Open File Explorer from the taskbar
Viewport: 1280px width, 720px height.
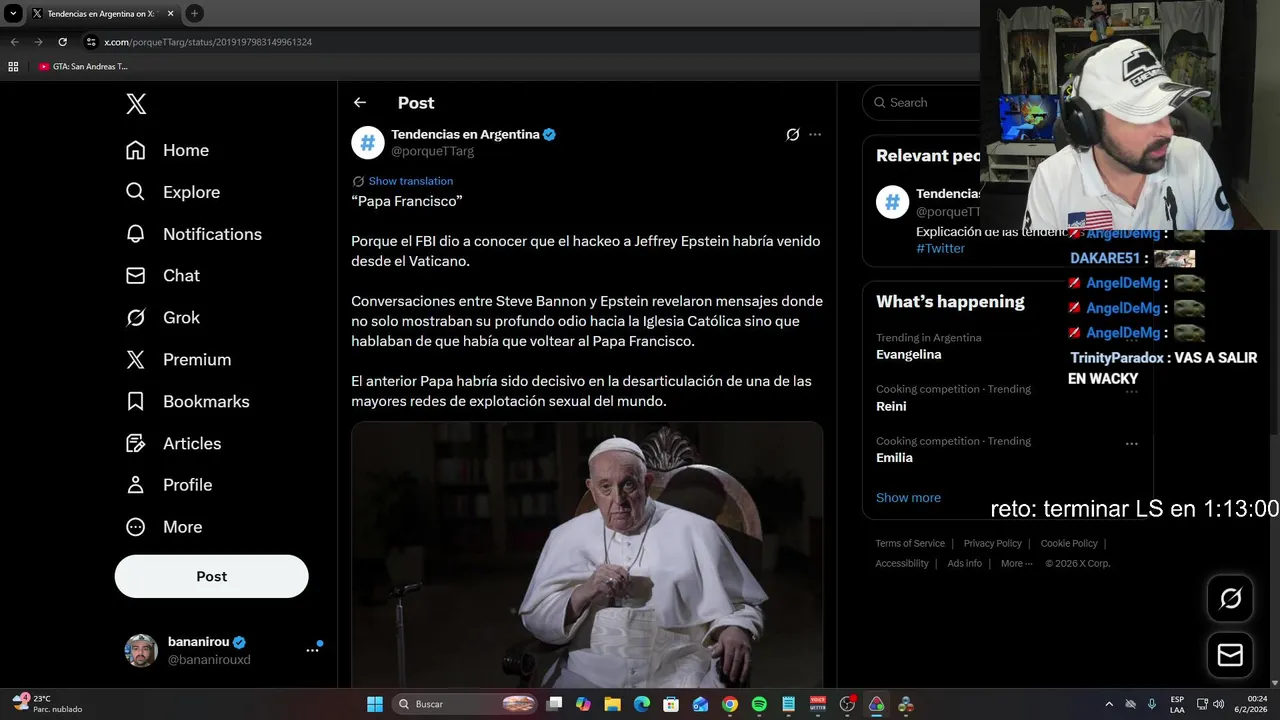point(613,704)
